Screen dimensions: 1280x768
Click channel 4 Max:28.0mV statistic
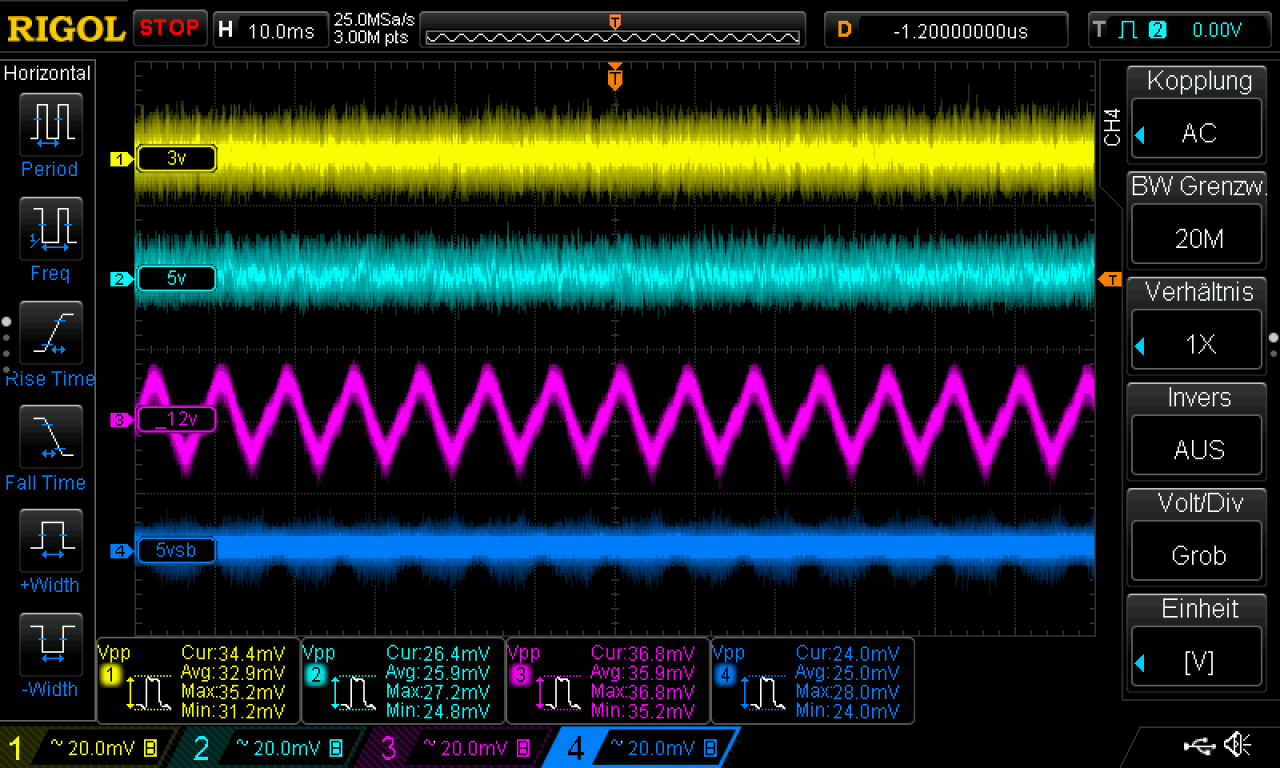848,692
